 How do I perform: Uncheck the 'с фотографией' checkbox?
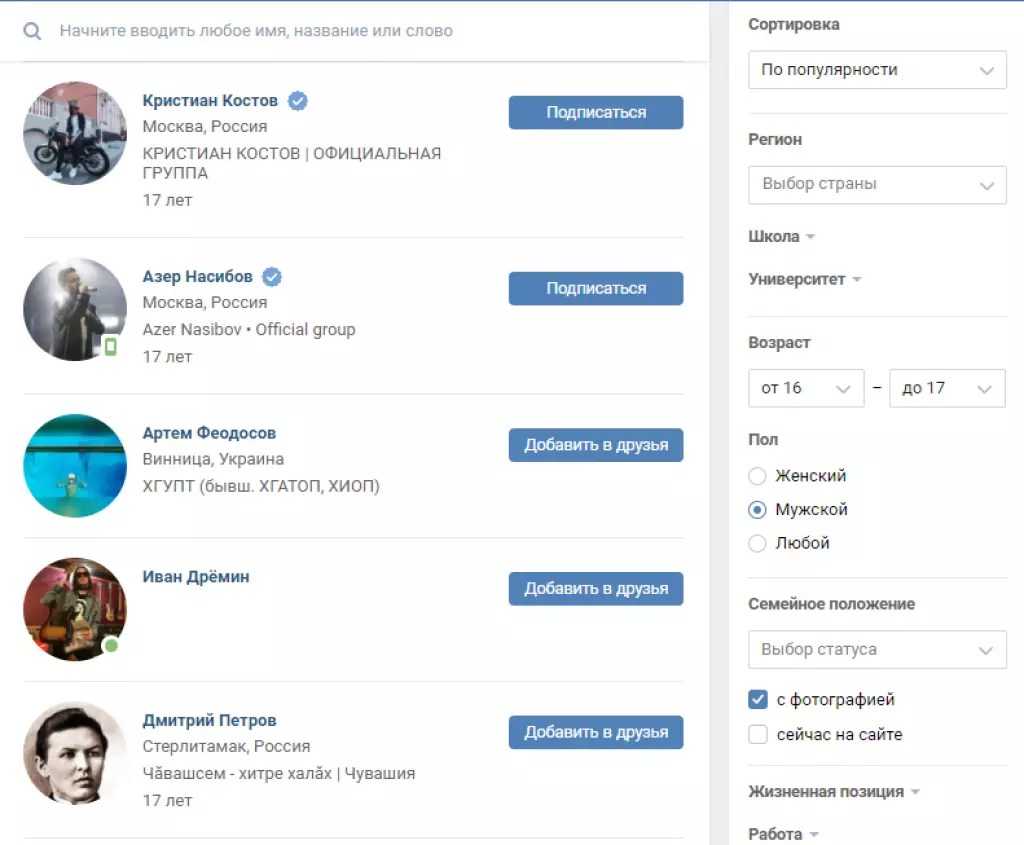pos(758,699)
